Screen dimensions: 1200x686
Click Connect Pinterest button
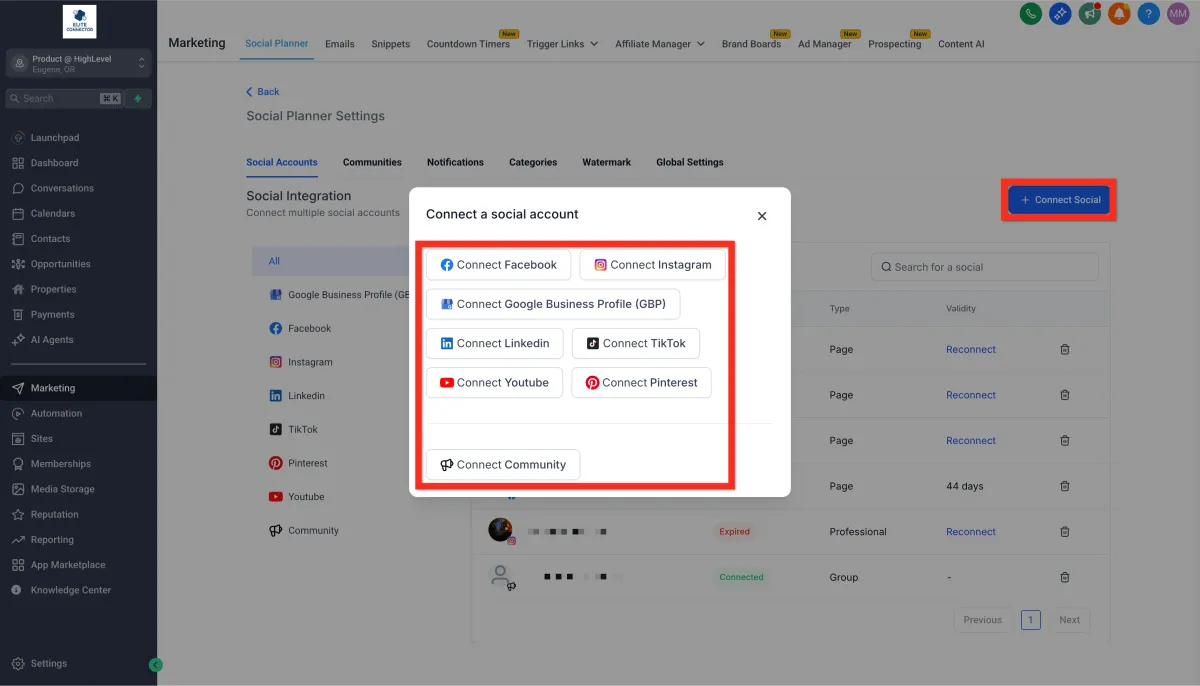641,382
